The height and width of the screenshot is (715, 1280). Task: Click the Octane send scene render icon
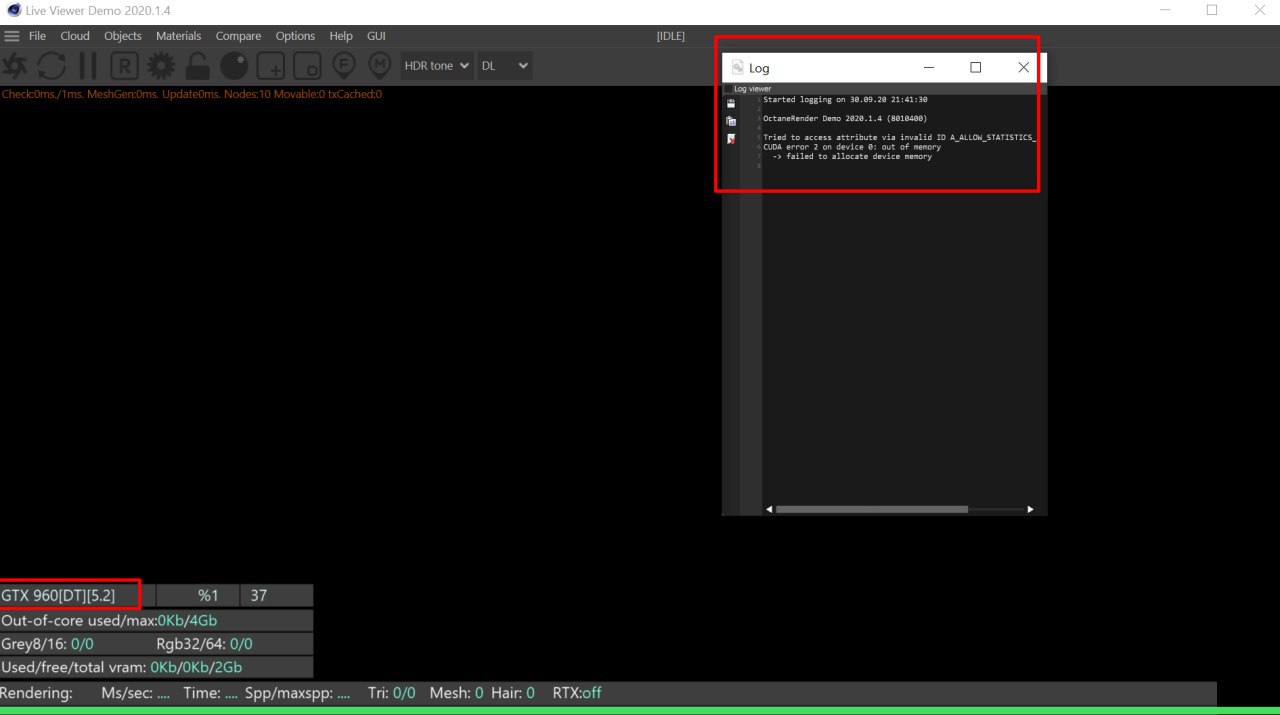pos(15,66)
